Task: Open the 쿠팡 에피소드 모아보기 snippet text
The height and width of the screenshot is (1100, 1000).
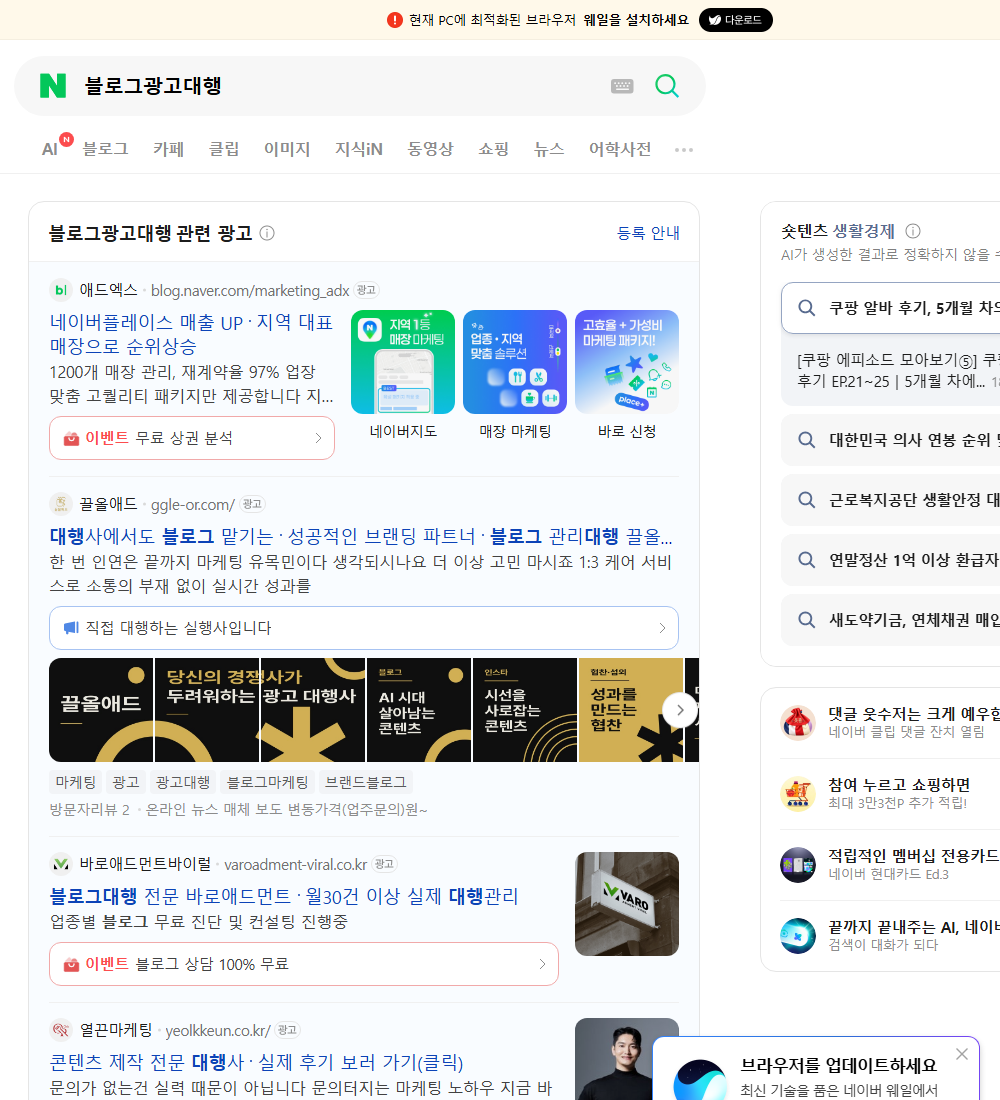Action: coord(898,370)
